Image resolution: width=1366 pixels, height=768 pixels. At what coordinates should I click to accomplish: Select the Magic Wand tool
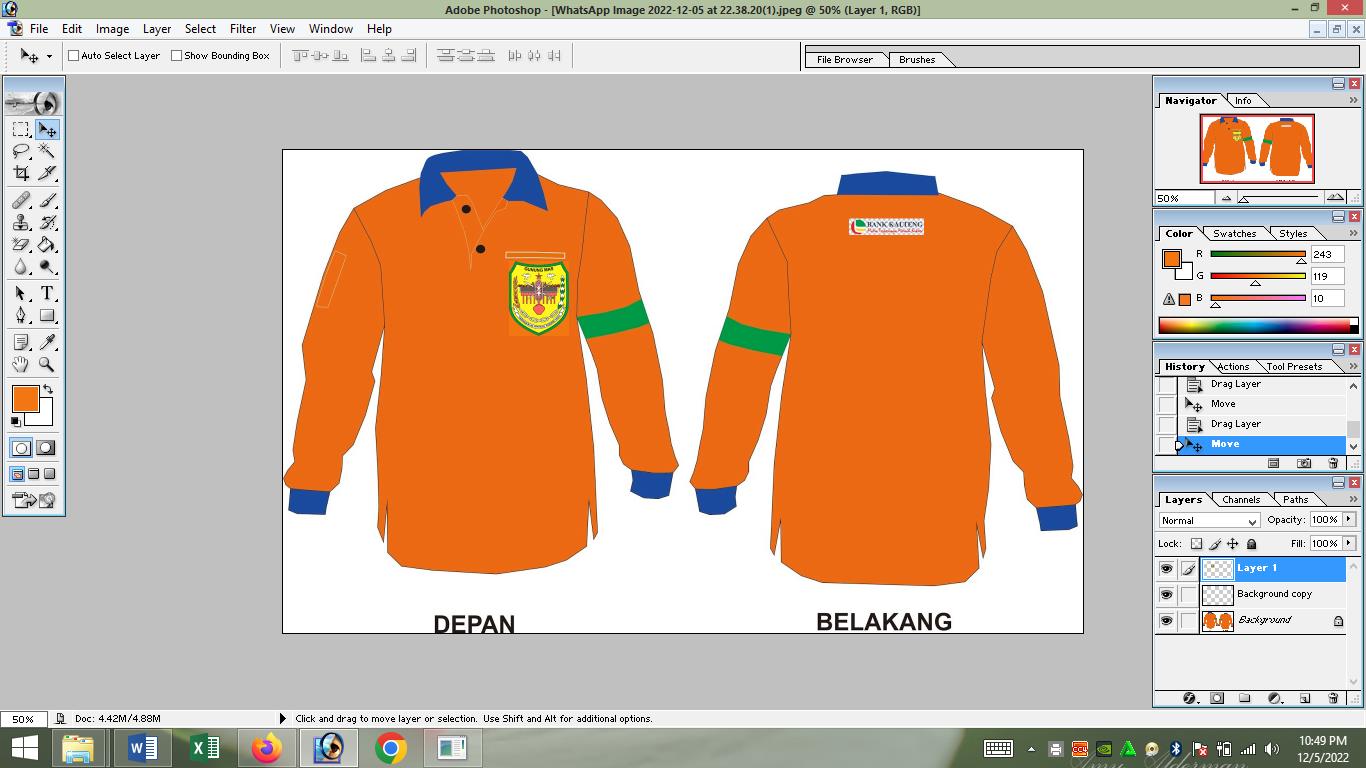[47, 151]
